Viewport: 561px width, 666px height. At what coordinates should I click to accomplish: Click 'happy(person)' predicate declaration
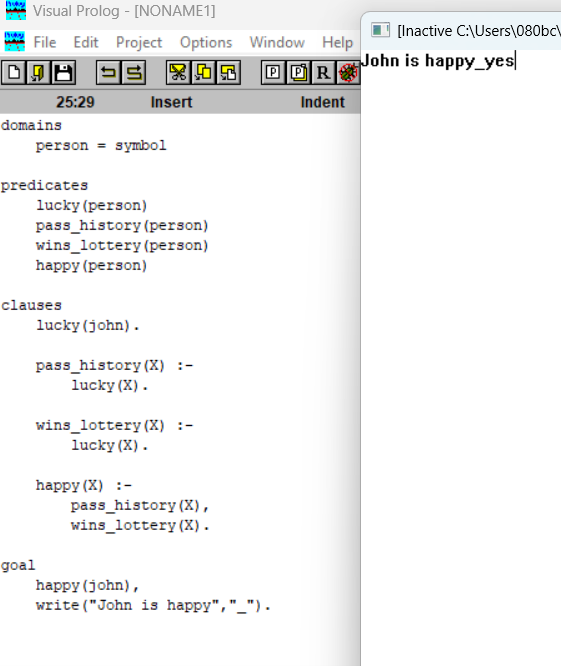(x=91, y=265)
